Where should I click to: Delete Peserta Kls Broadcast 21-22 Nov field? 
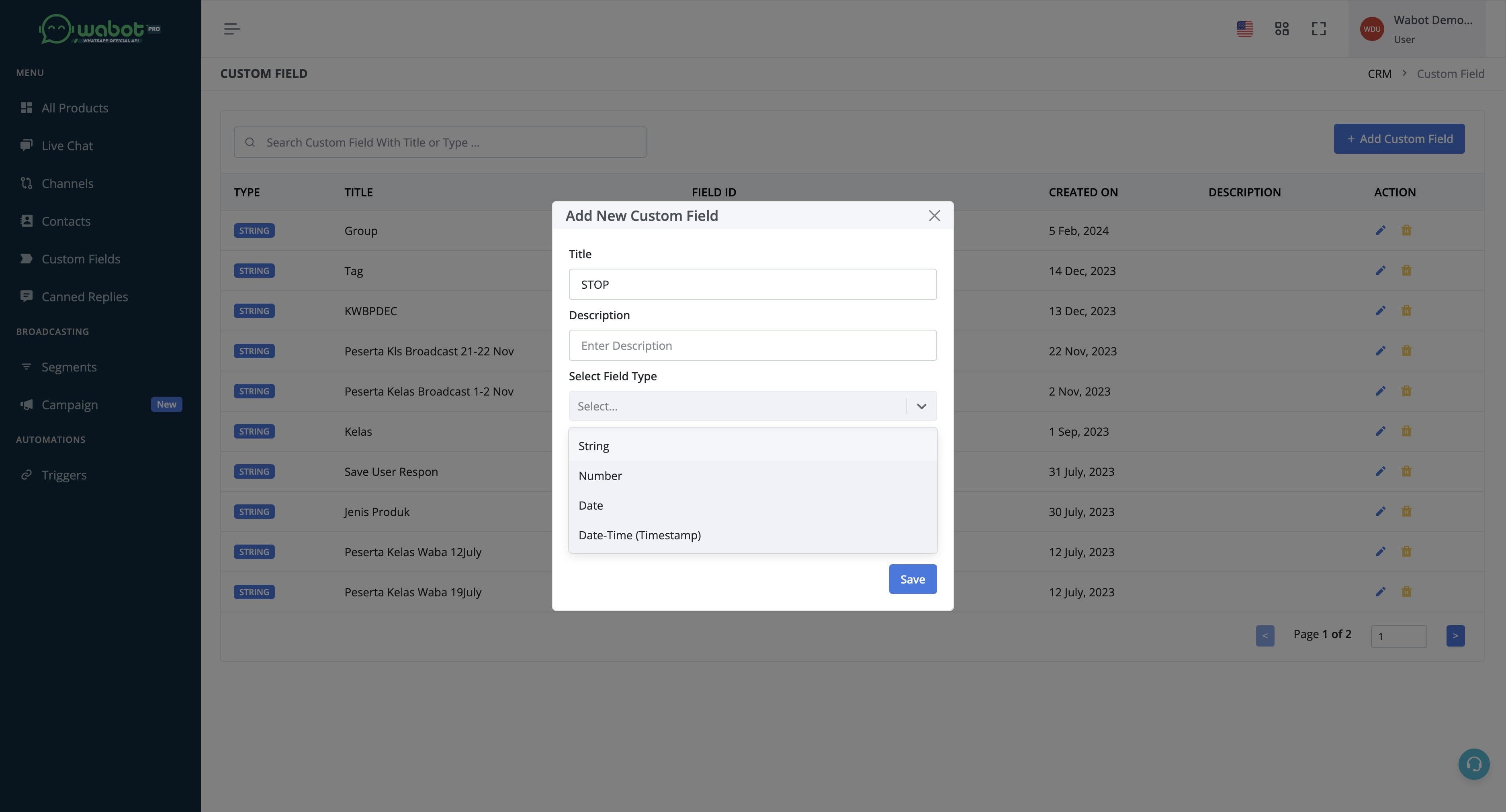click(1406, 351)
